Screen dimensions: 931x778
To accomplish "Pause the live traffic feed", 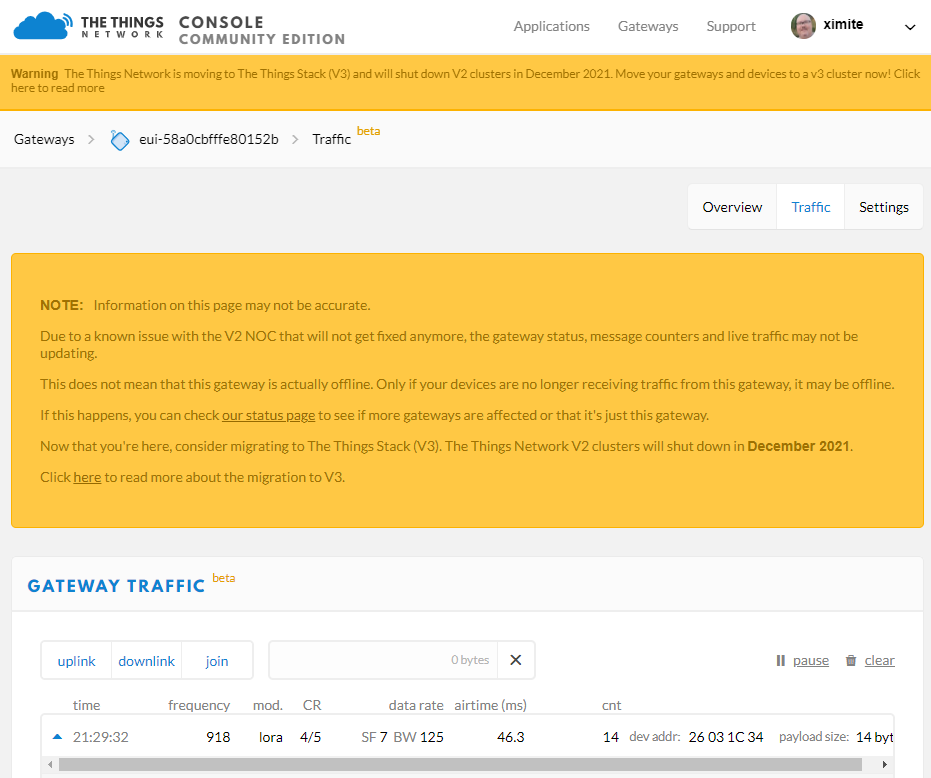I will coord(810,660).
